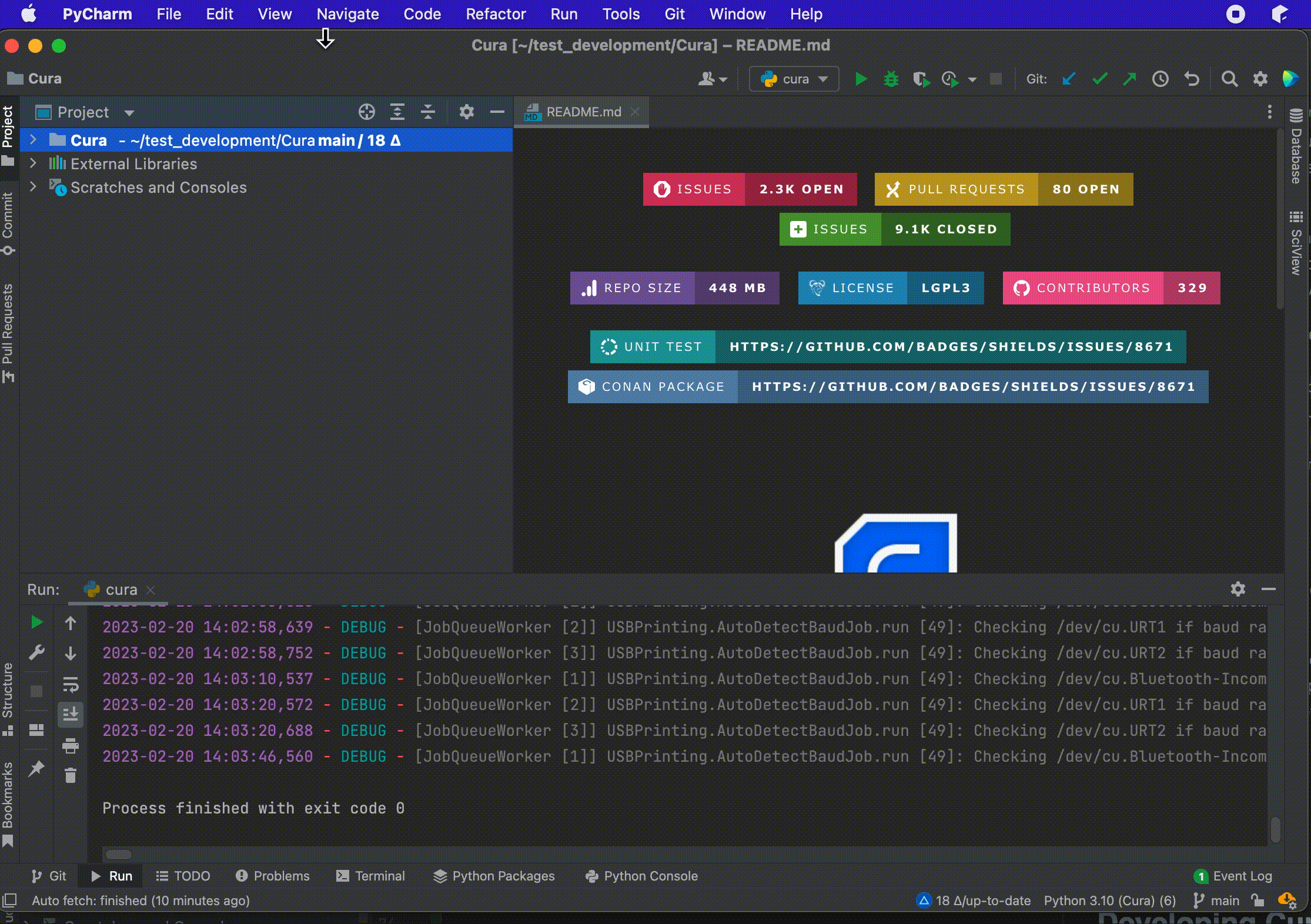Click the JetBrains Space icon at toolbar end
The image size is (1311, 924).
pos(1290,79)
